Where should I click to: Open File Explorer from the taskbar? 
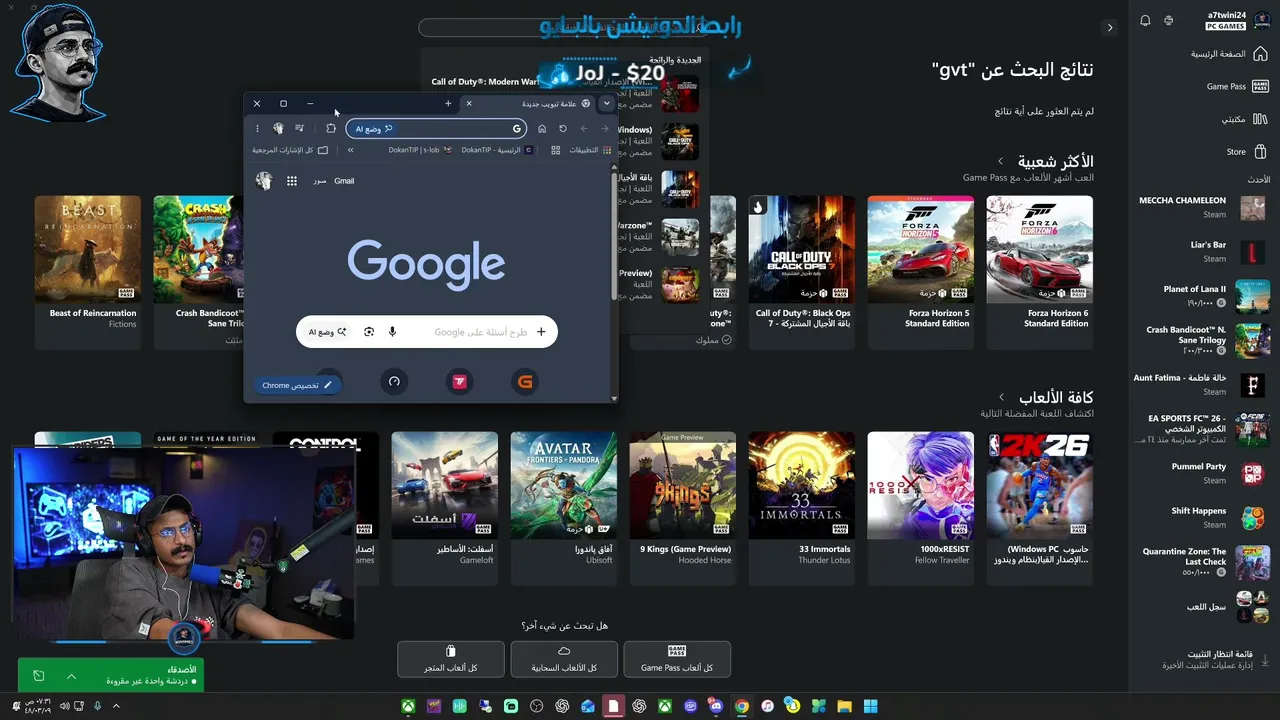click(x=845, y=706)
